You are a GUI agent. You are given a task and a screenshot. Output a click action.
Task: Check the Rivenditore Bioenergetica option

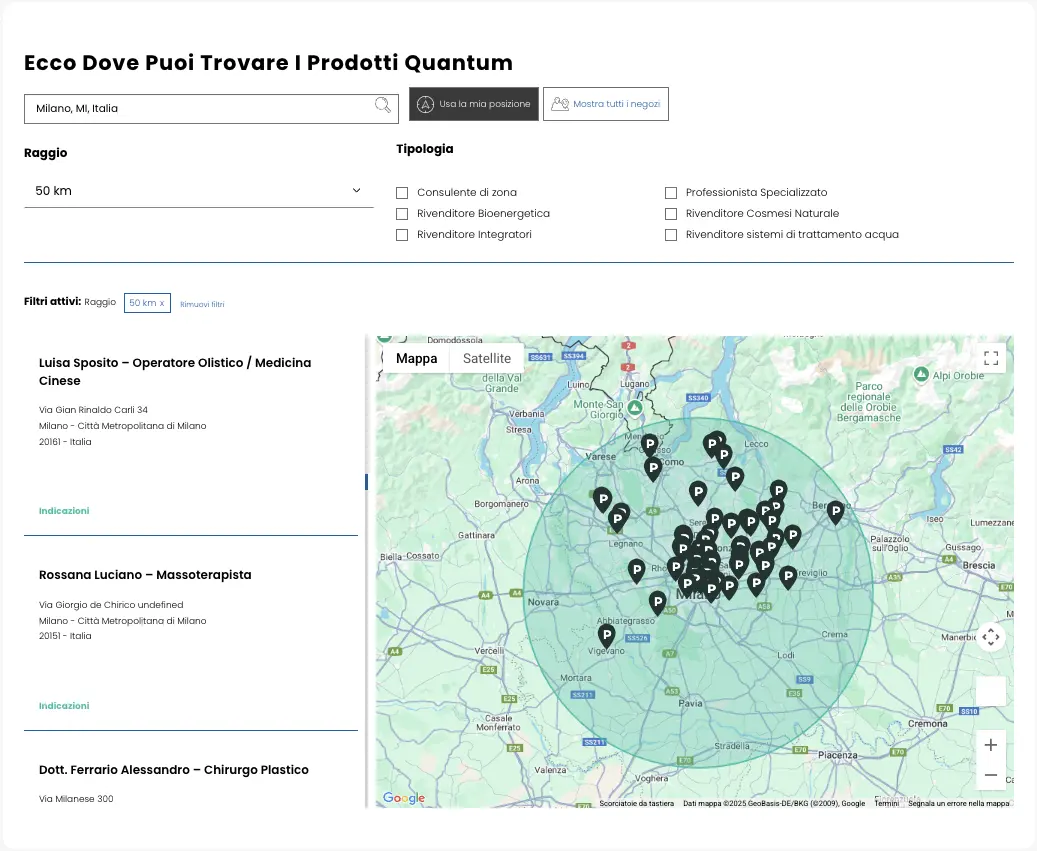pyautogui.click(x=402, y=214)
